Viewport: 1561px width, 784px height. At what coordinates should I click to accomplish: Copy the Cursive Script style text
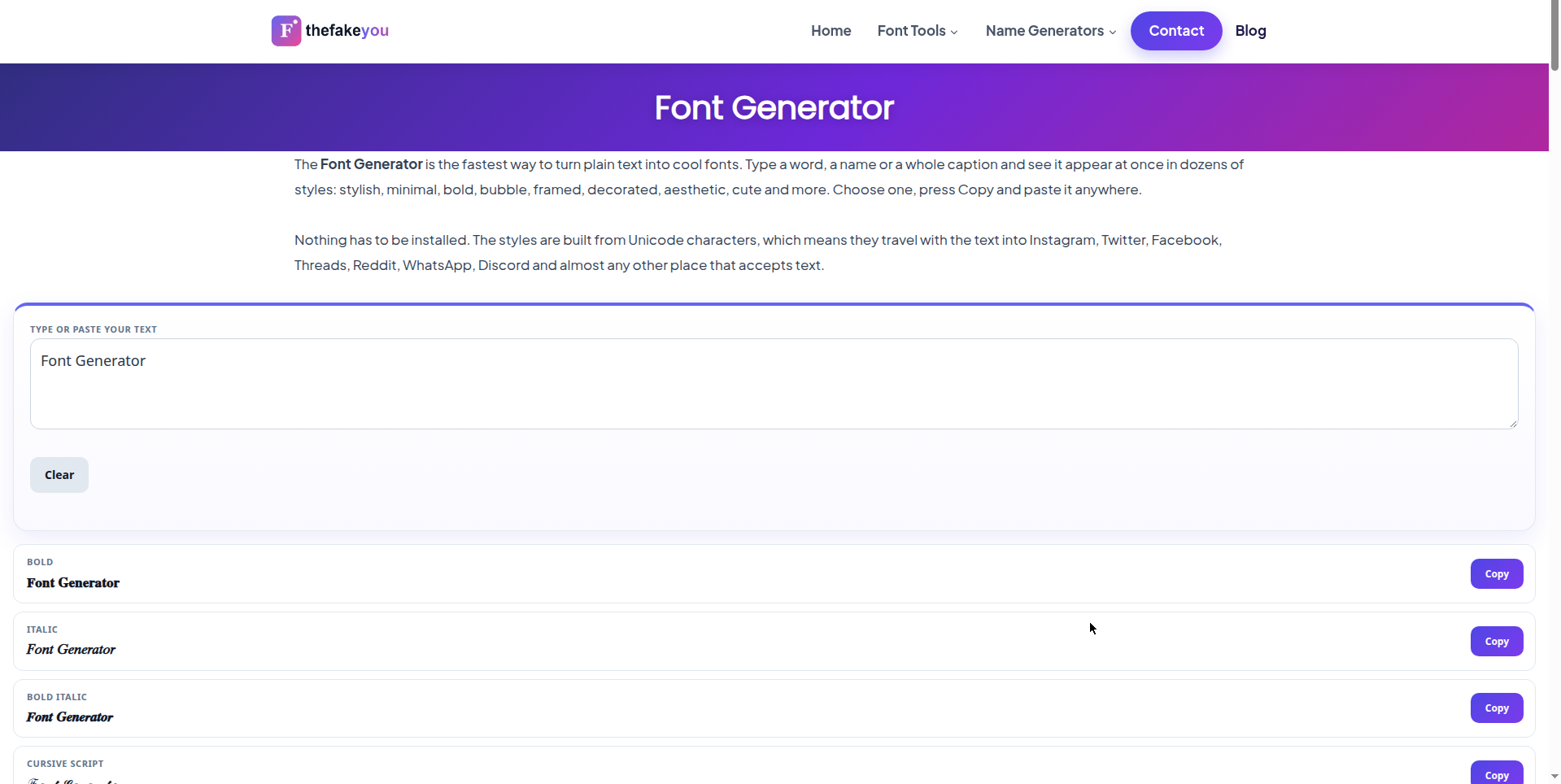click(x=1497, y=773)
